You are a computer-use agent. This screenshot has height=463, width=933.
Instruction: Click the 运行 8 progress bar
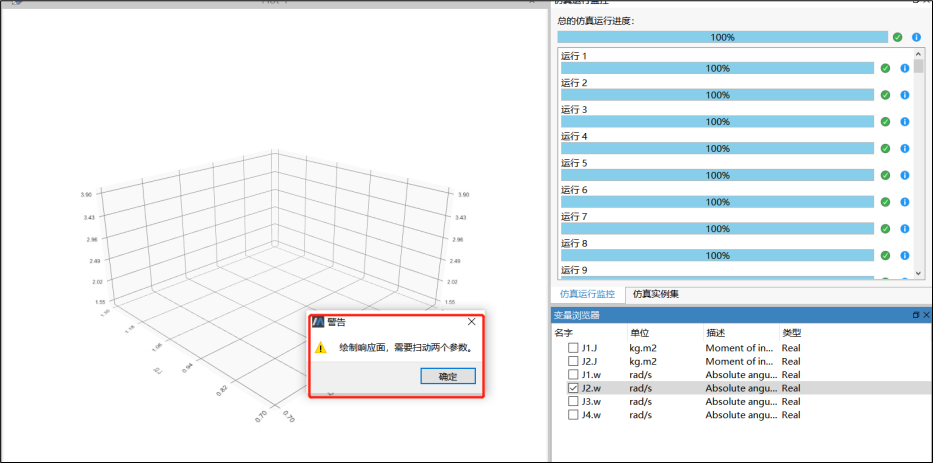pyautogui.click(x=717, y=255)
